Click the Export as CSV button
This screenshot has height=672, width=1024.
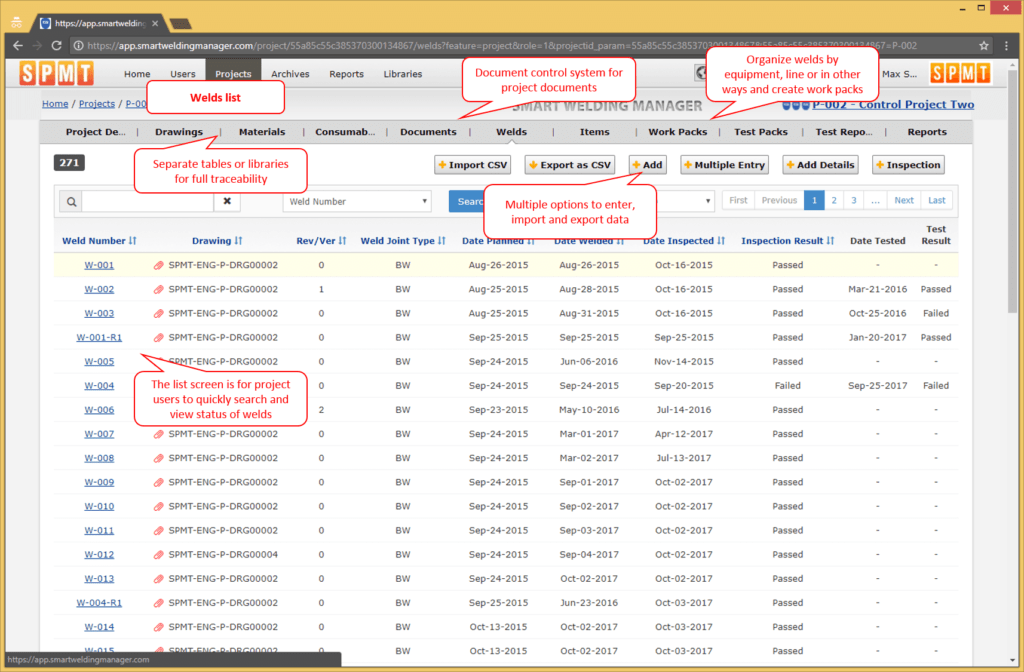tap(569, 165)
